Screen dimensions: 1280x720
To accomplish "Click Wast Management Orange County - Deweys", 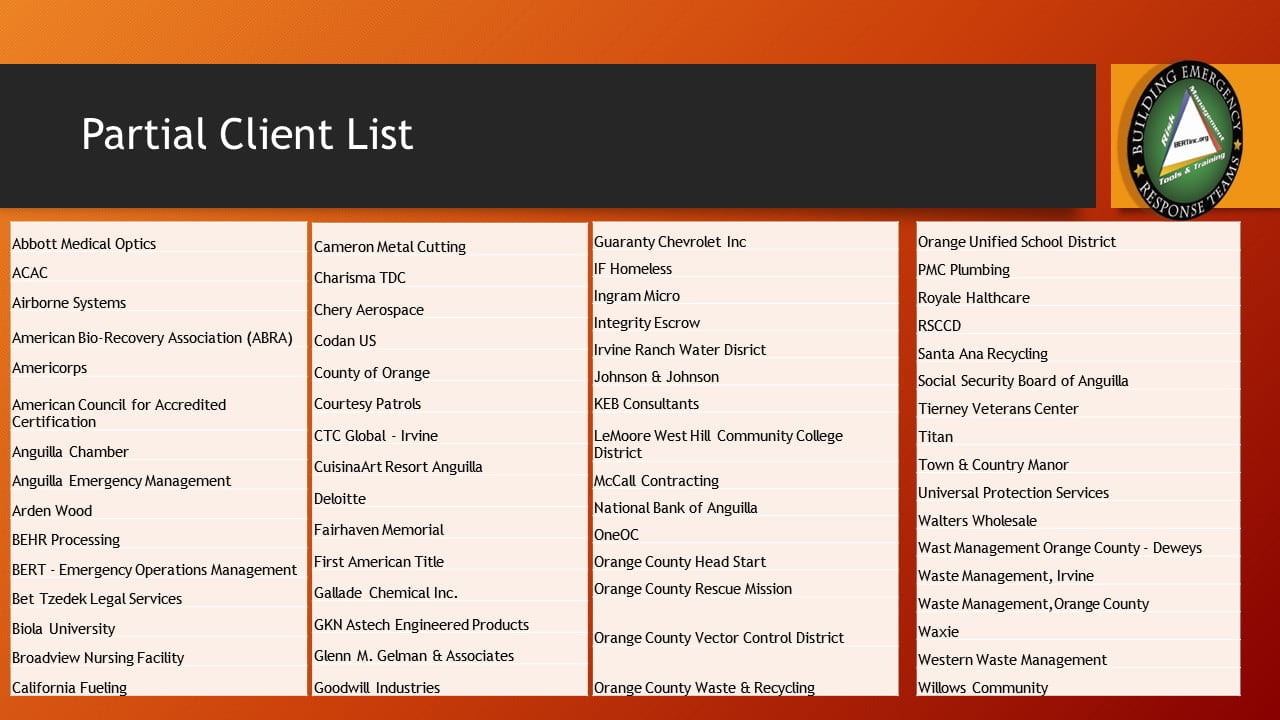I will 1060,548.
